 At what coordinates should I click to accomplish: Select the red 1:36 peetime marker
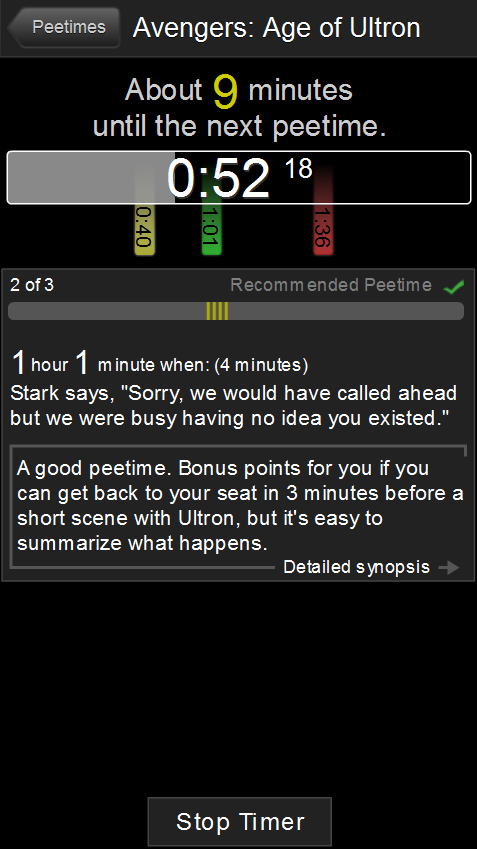click(x=323, y=227)
